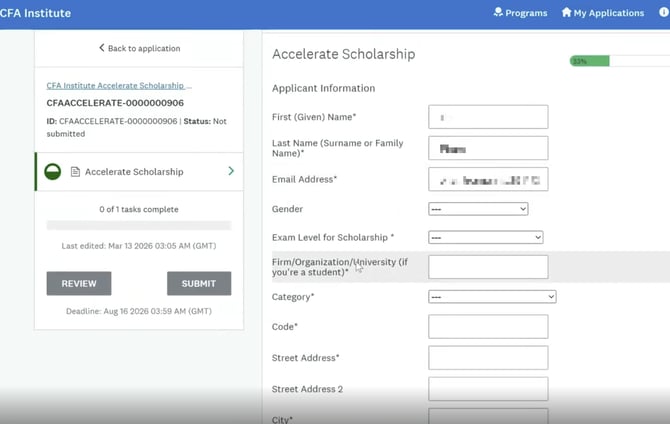Open the Category dropdown
The image size is (670, 424).
491,297
